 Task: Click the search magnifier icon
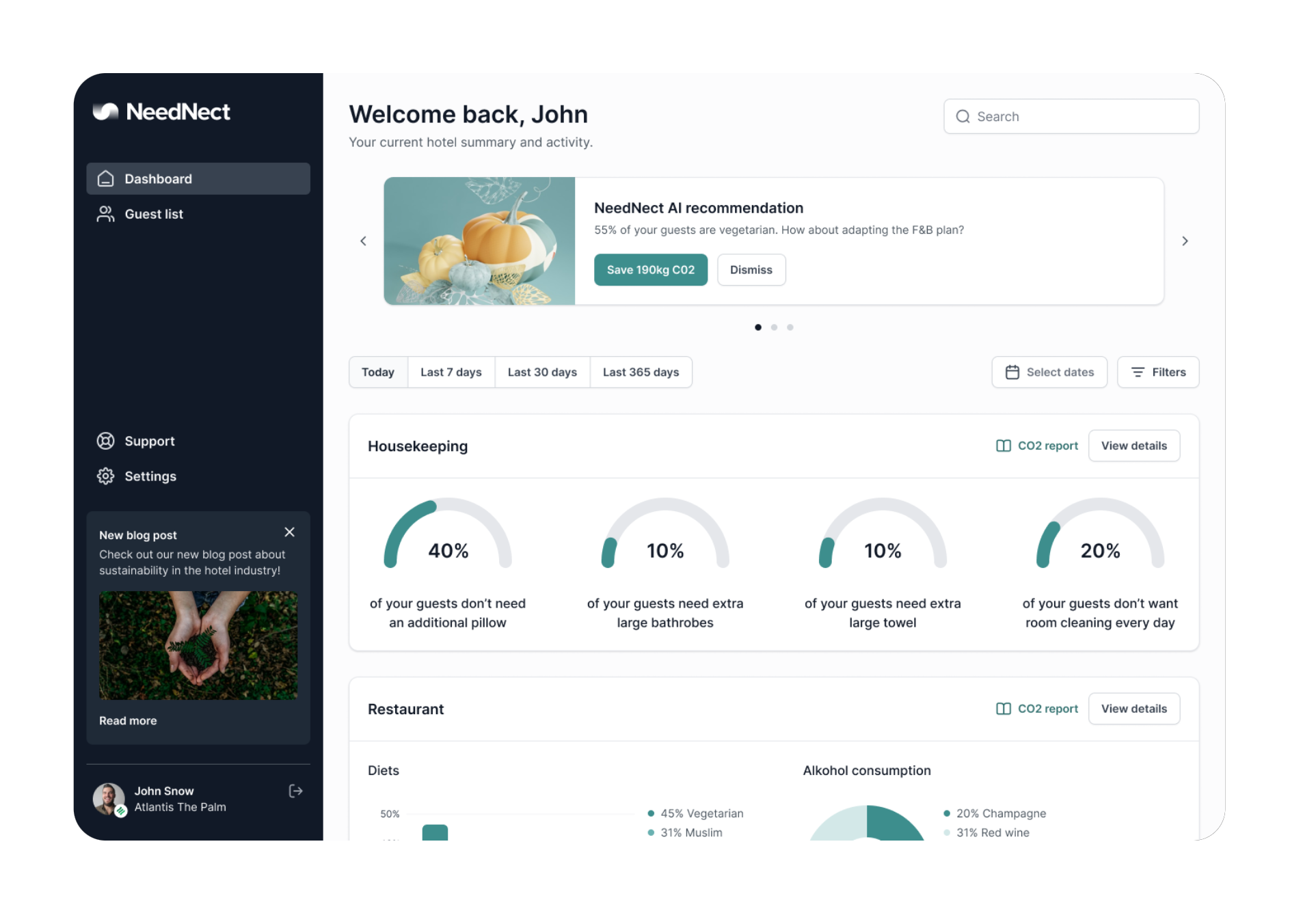point(963,116)
